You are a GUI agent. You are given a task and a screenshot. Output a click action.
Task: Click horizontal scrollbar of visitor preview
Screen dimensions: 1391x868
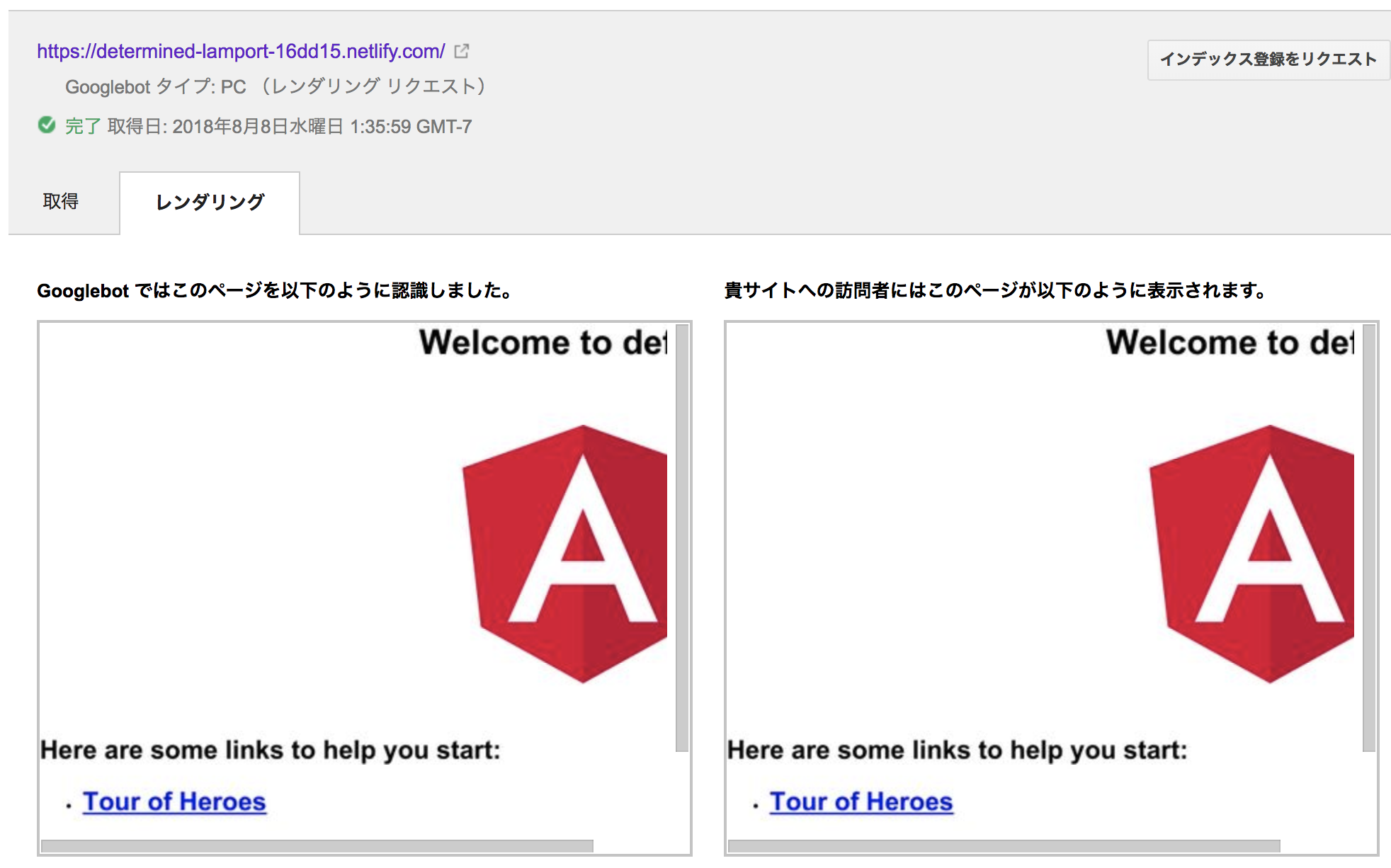pos(1004,846)
